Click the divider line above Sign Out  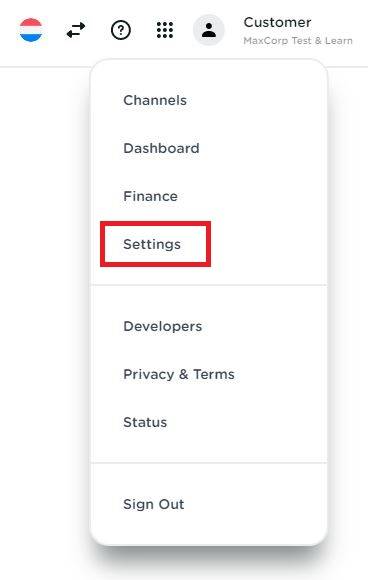209,463
